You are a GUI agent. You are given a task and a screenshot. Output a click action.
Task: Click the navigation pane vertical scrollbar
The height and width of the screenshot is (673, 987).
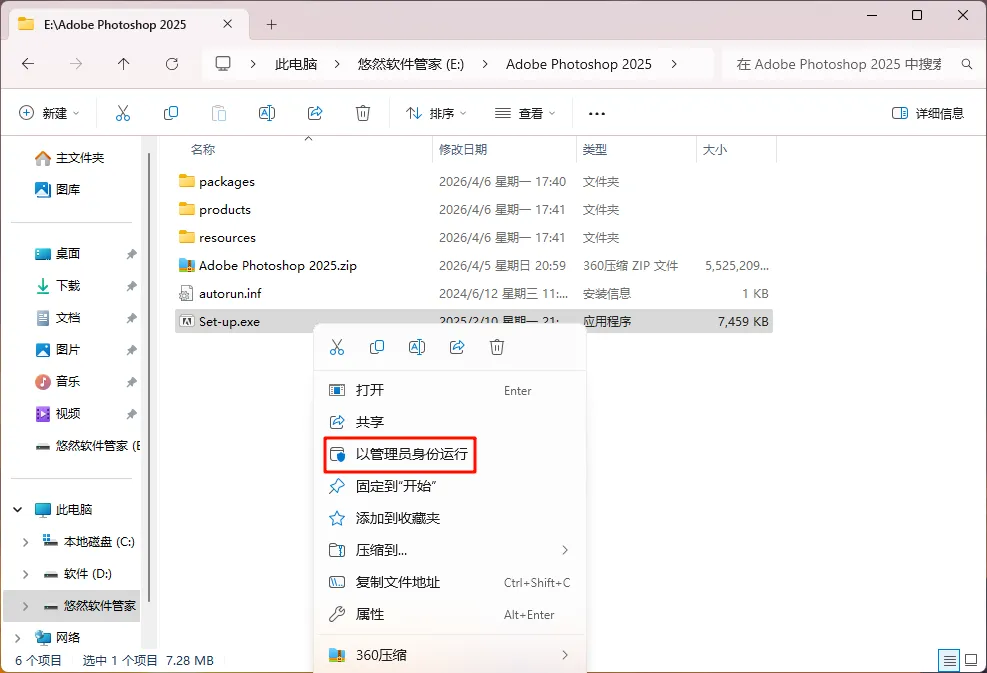click(149, 378)
